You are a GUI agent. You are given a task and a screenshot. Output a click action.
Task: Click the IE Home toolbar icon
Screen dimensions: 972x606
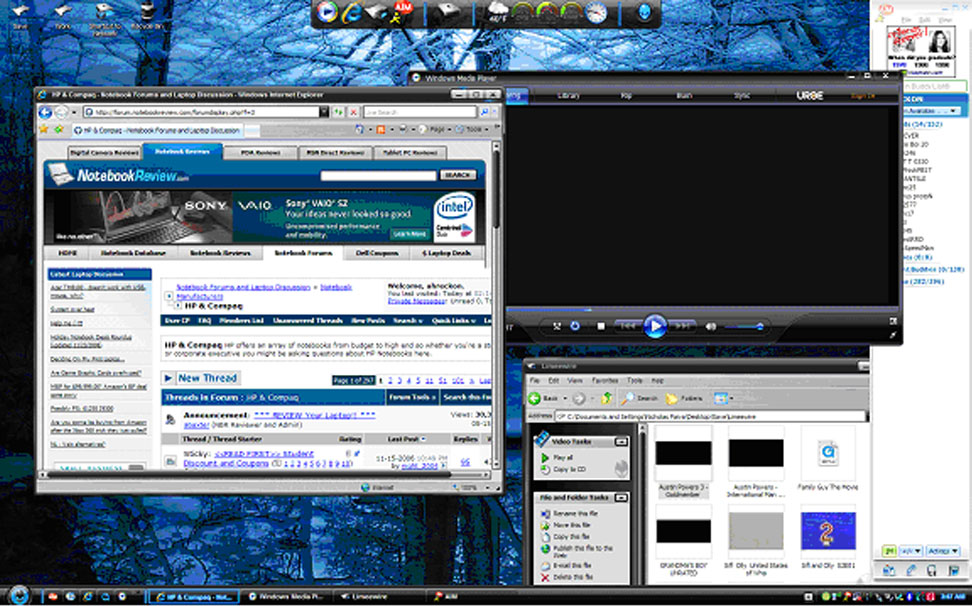[360, 130]
